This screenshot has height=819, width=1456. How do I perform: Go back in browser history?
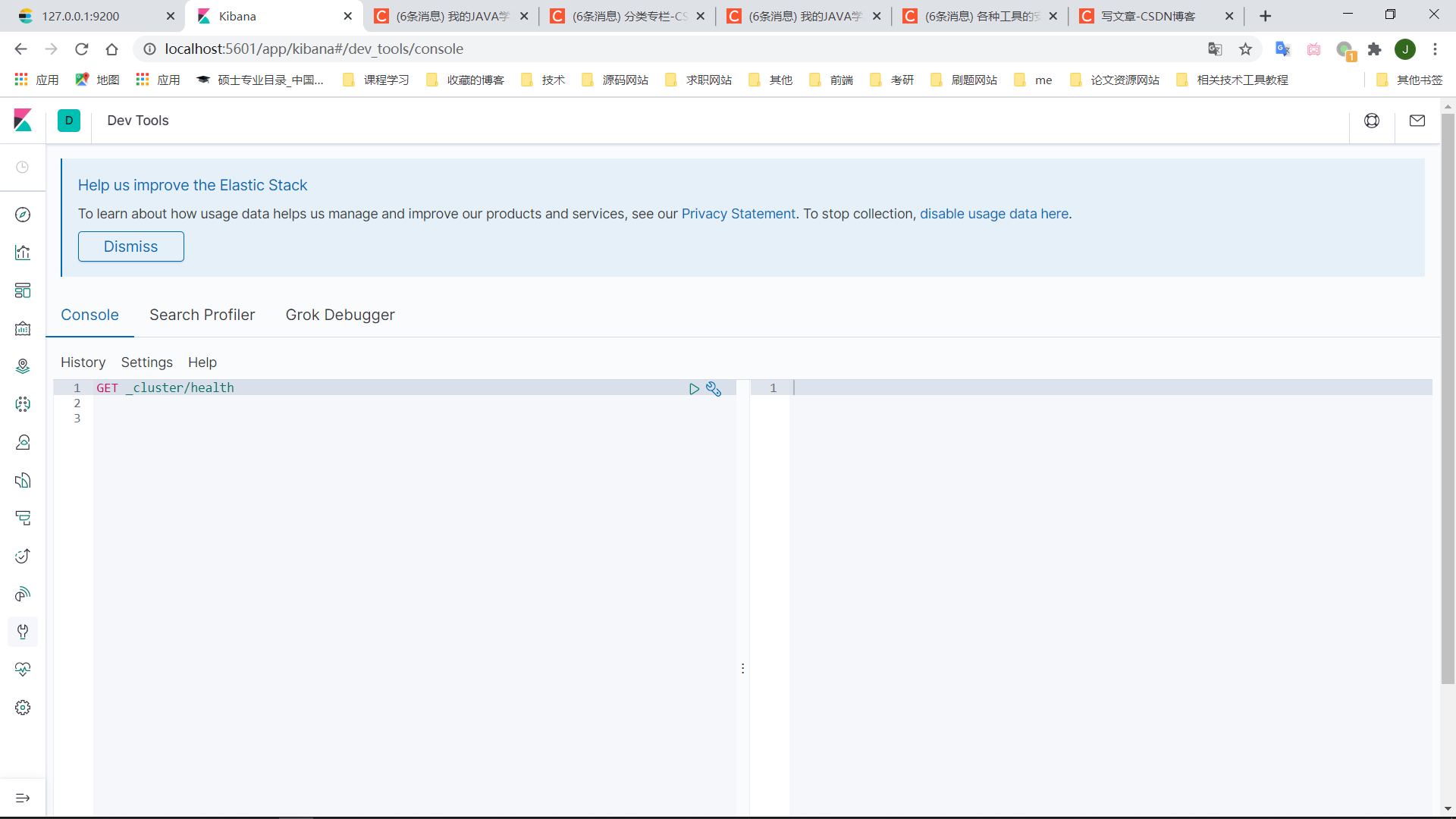click(20, 49)
